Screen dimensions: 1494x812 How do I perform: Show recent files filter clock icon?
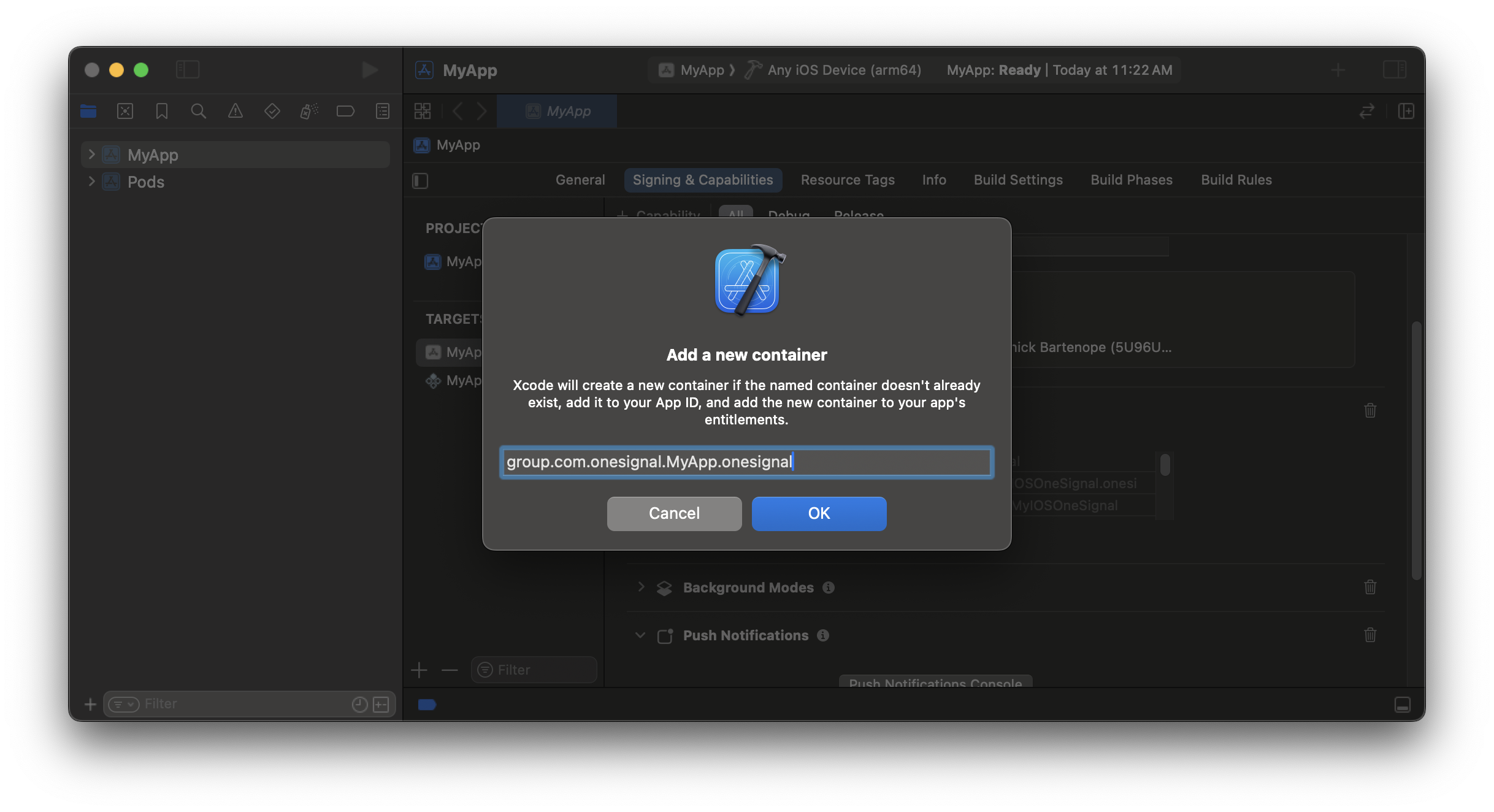[359, 704]
